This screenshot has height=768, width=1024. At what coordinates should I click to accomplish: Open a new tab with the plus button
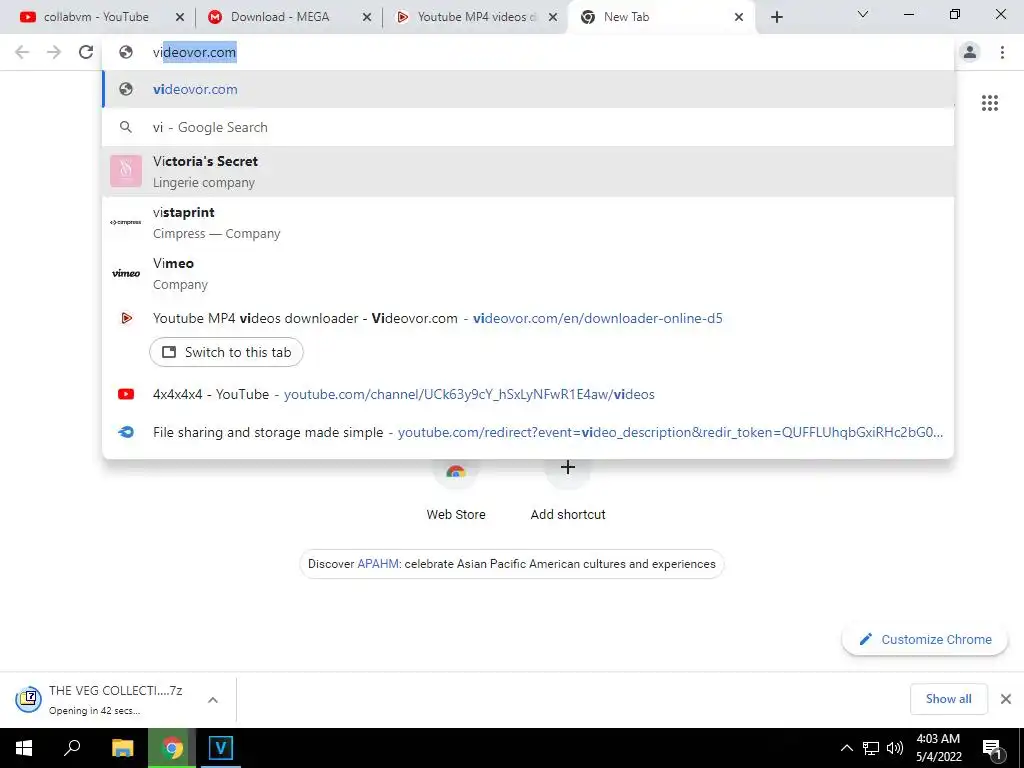[x=776, y=17]
